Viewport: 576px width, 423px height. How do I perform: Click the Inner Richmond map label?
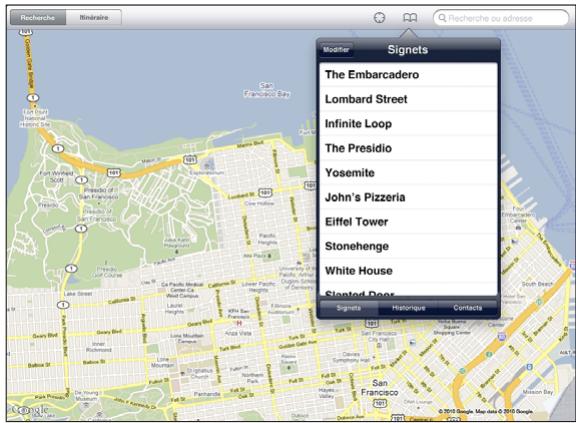98,347
